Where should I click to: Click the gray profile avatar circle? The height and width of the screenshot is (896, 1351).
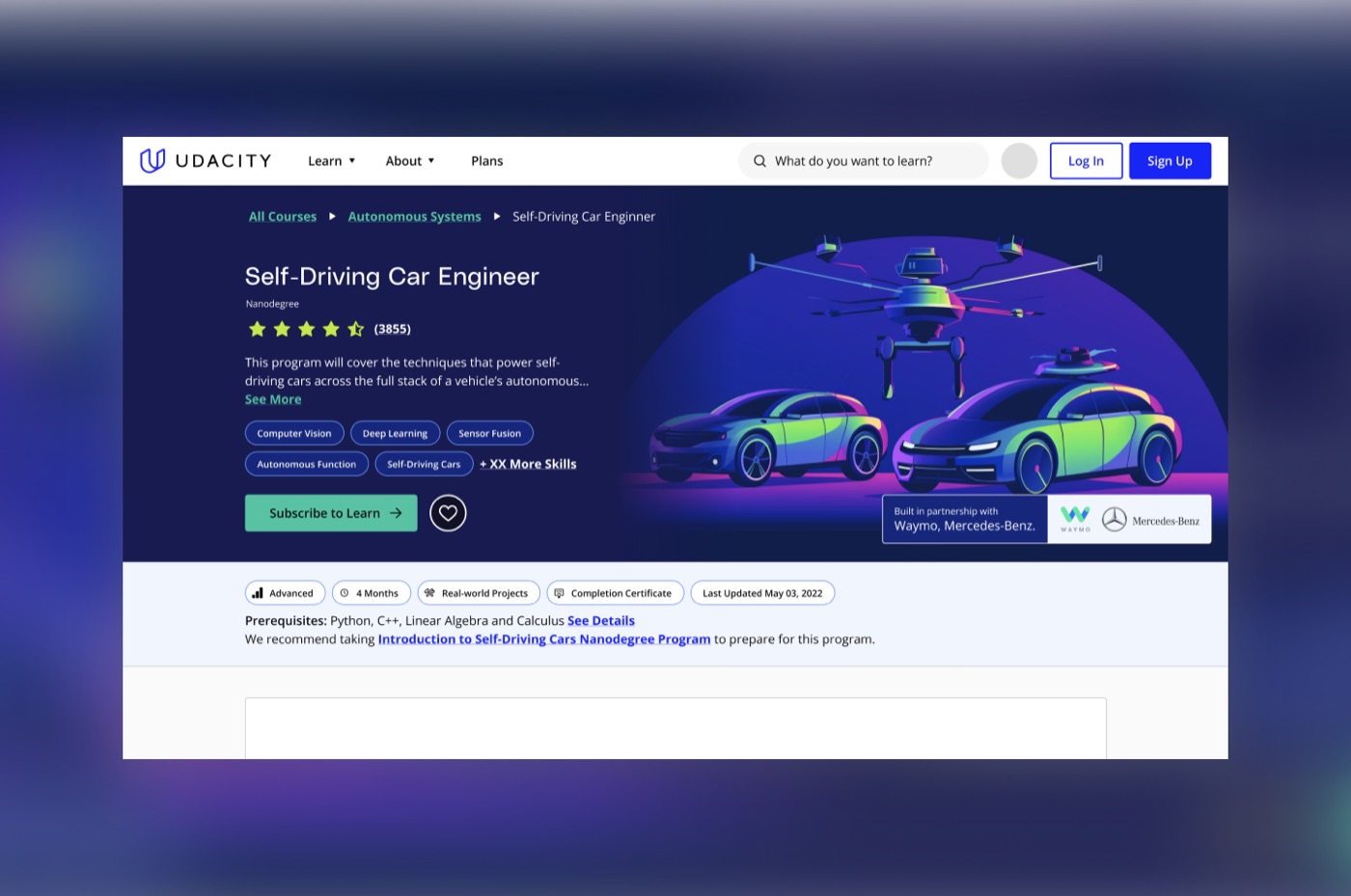[x=1019, y=161]
